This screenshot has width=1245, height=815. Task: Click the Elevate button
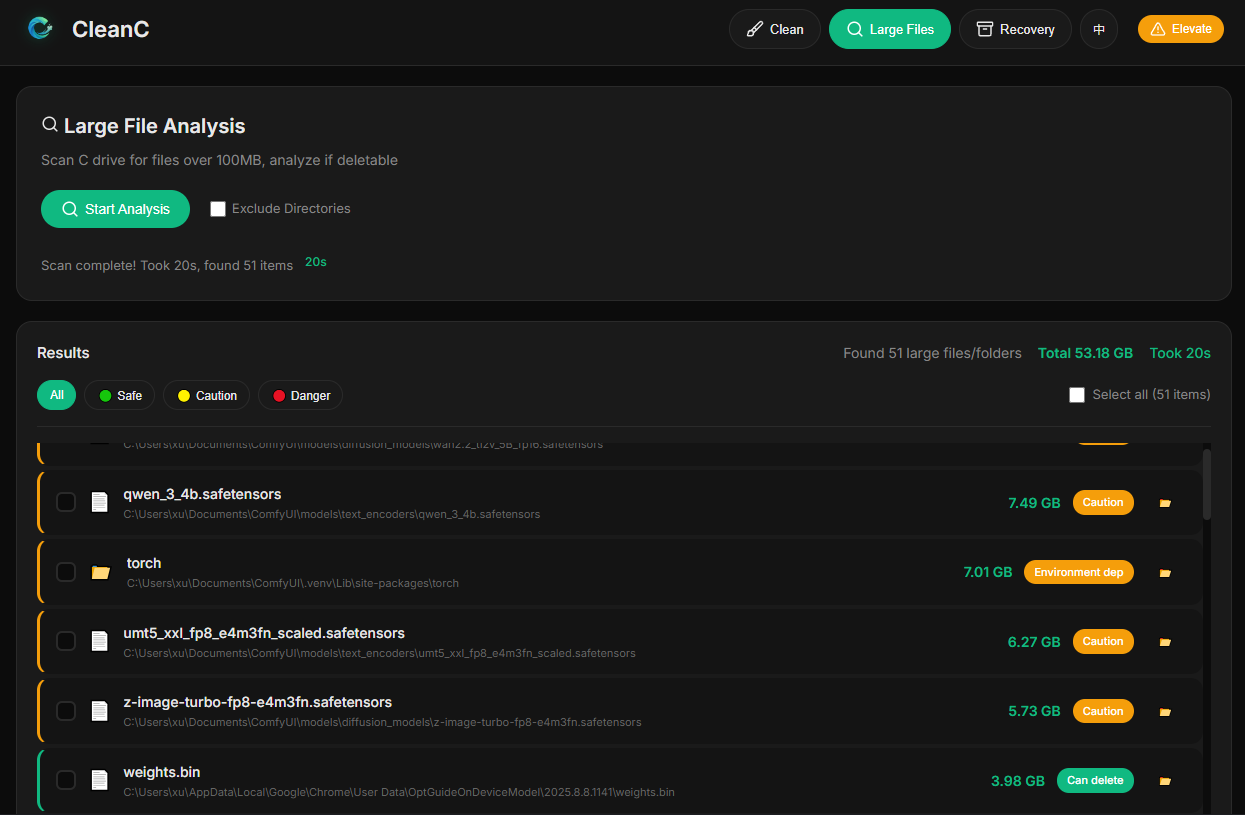tap(1180, 29)
